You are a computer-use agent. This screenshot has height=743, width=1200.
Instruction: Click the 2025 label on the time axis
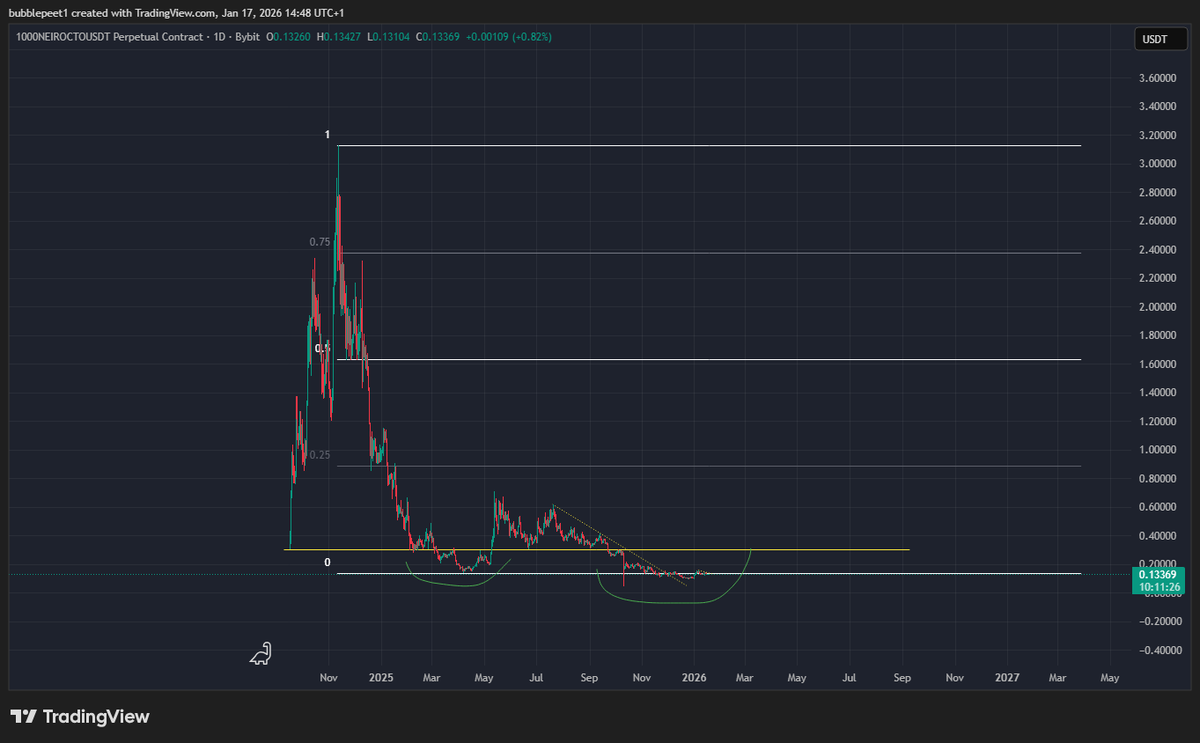coord(381,677)
